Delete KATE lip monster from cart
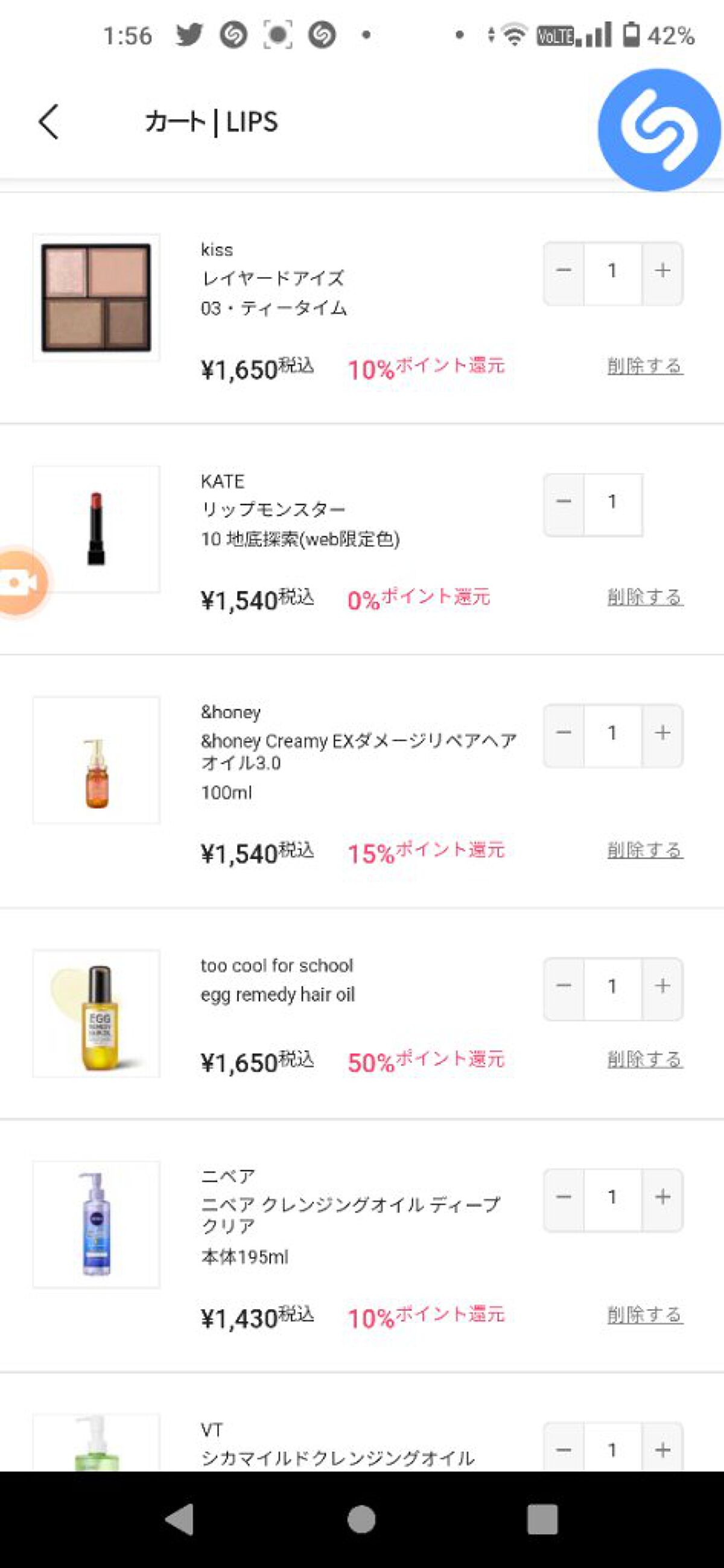Screen dimensions: 724x1568 pyautogui.click(x=645, y=598)
